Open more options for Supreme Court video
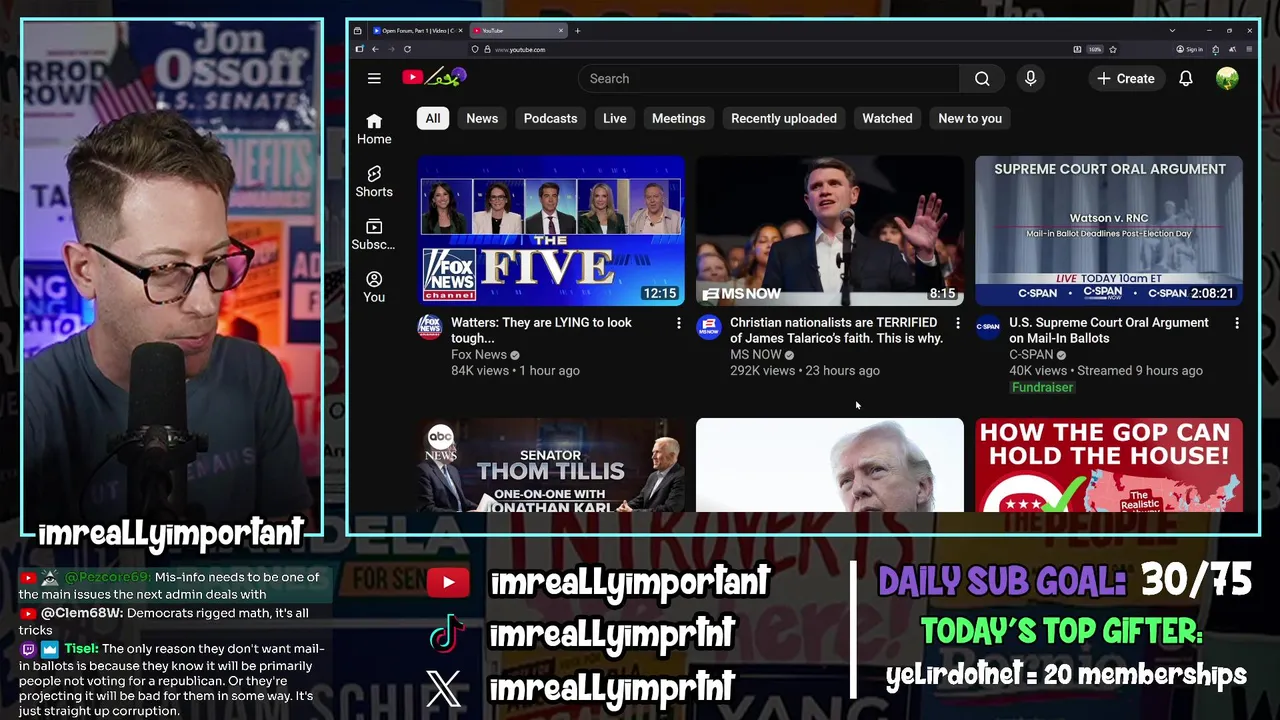This screenshot has width=1280, height=720. 1236,323
